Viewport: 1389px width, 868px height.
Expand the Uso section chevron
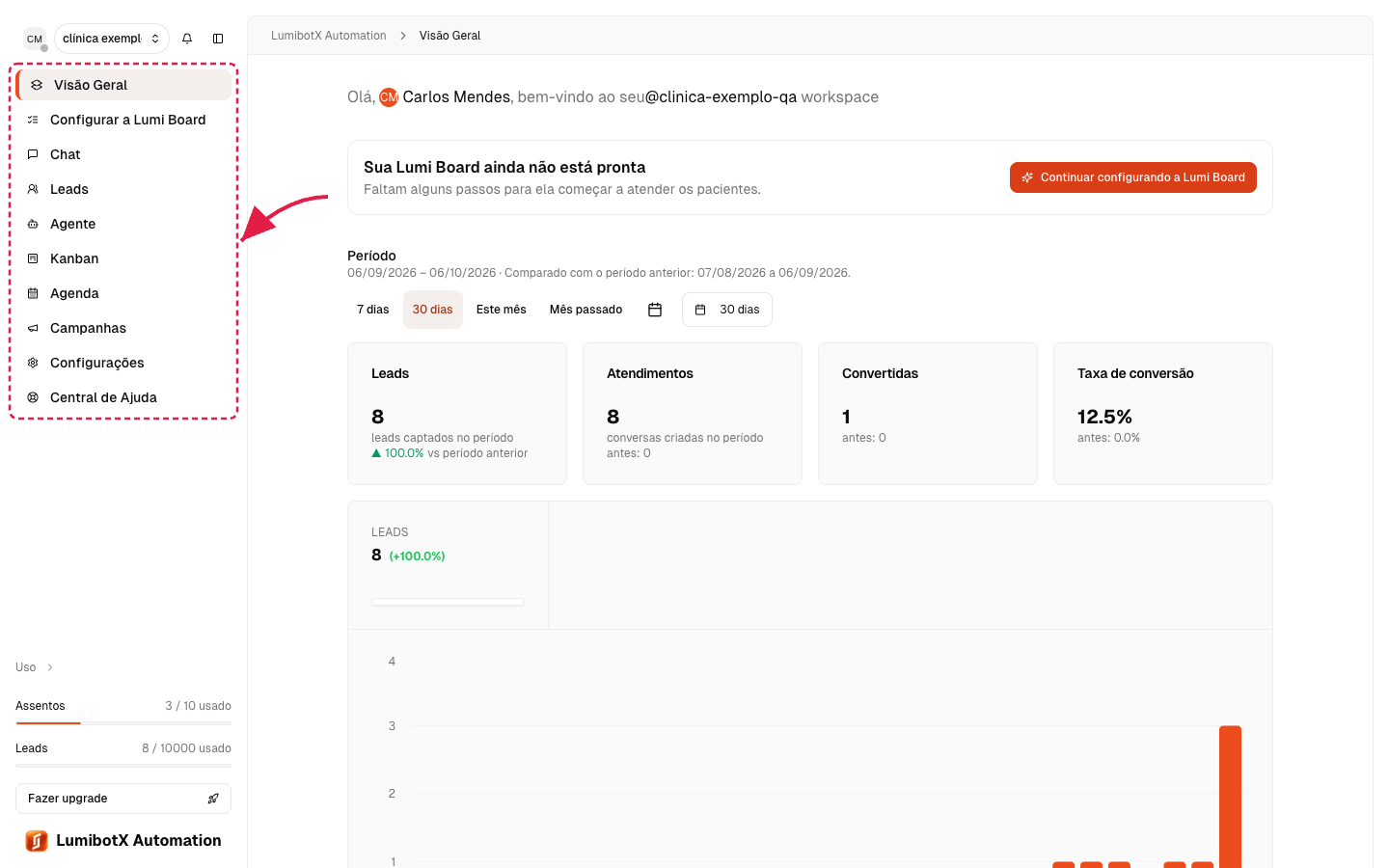[x=50, y=667]
